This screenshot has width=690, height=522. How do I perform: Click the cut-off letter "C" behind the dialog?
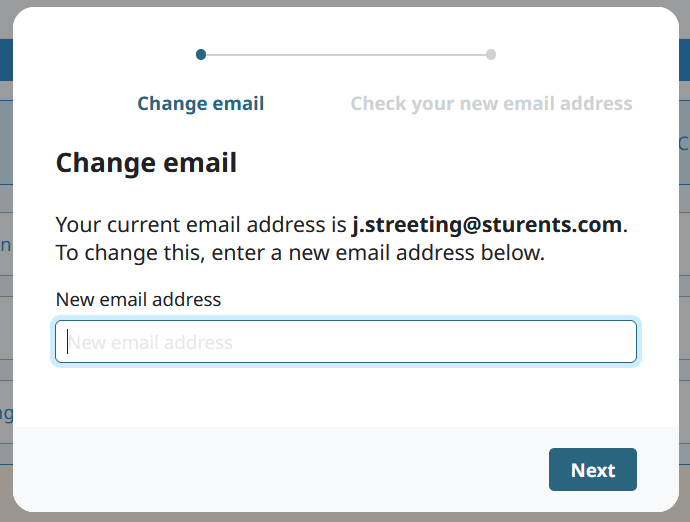[684, 143]
